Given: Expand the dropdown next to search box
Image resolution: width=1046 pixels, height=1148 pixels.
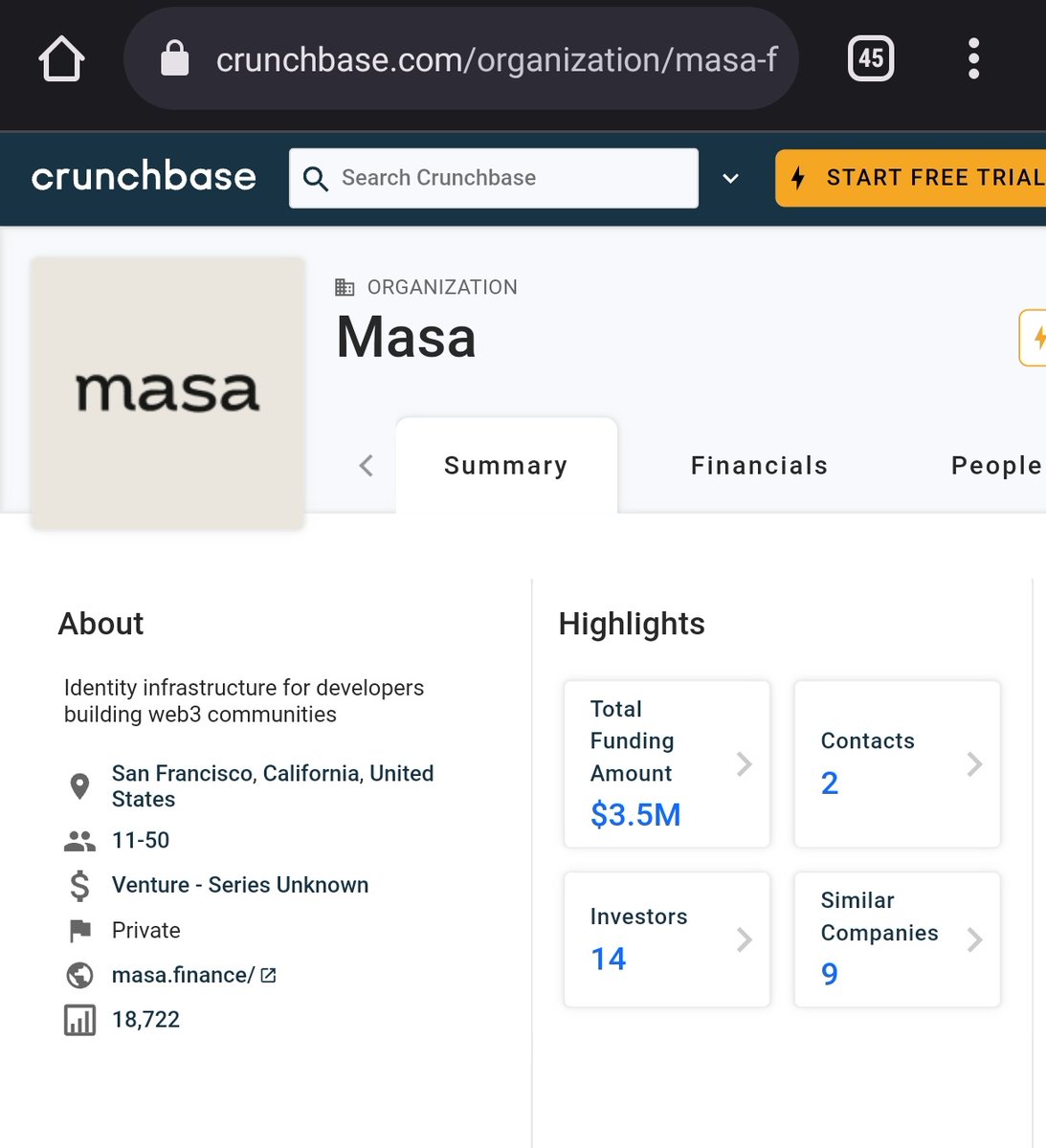Looking at the screenshot, I should point(730,178).
